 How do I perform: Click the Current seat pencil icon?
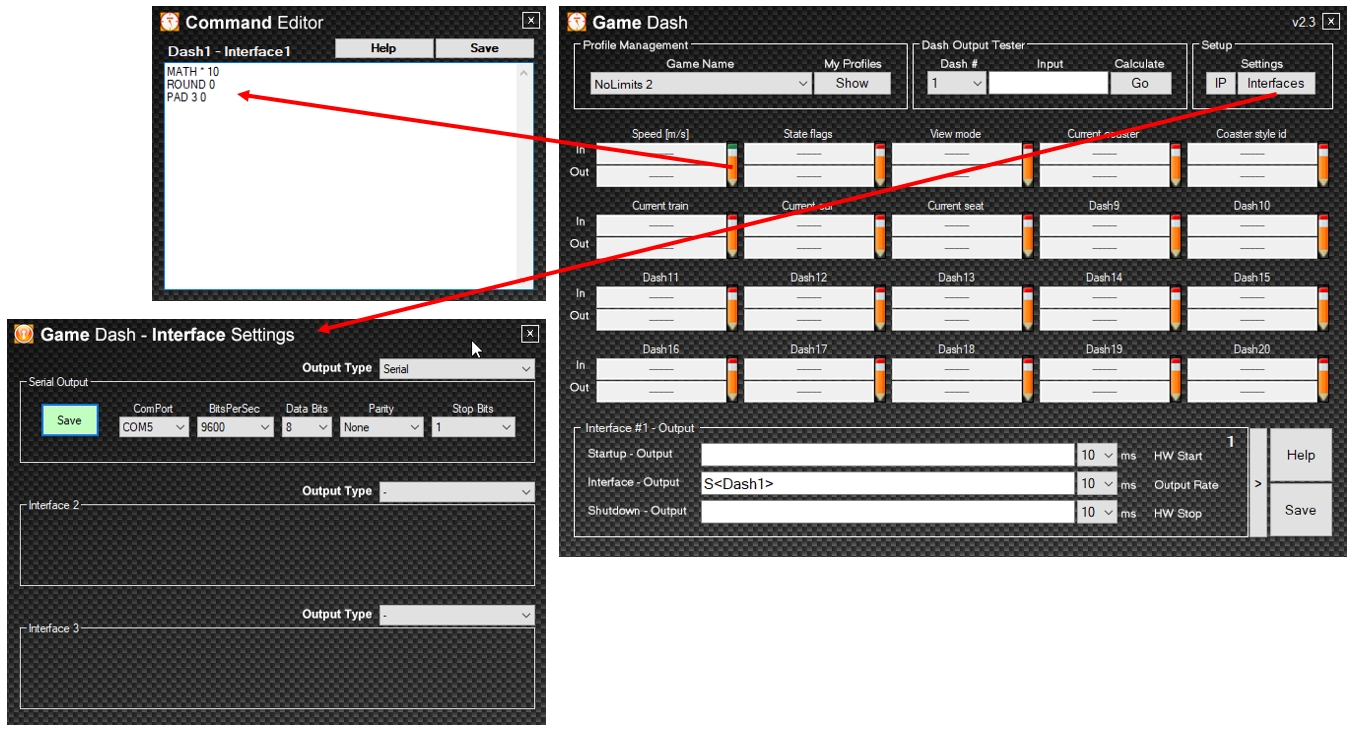click(1028, 237)
